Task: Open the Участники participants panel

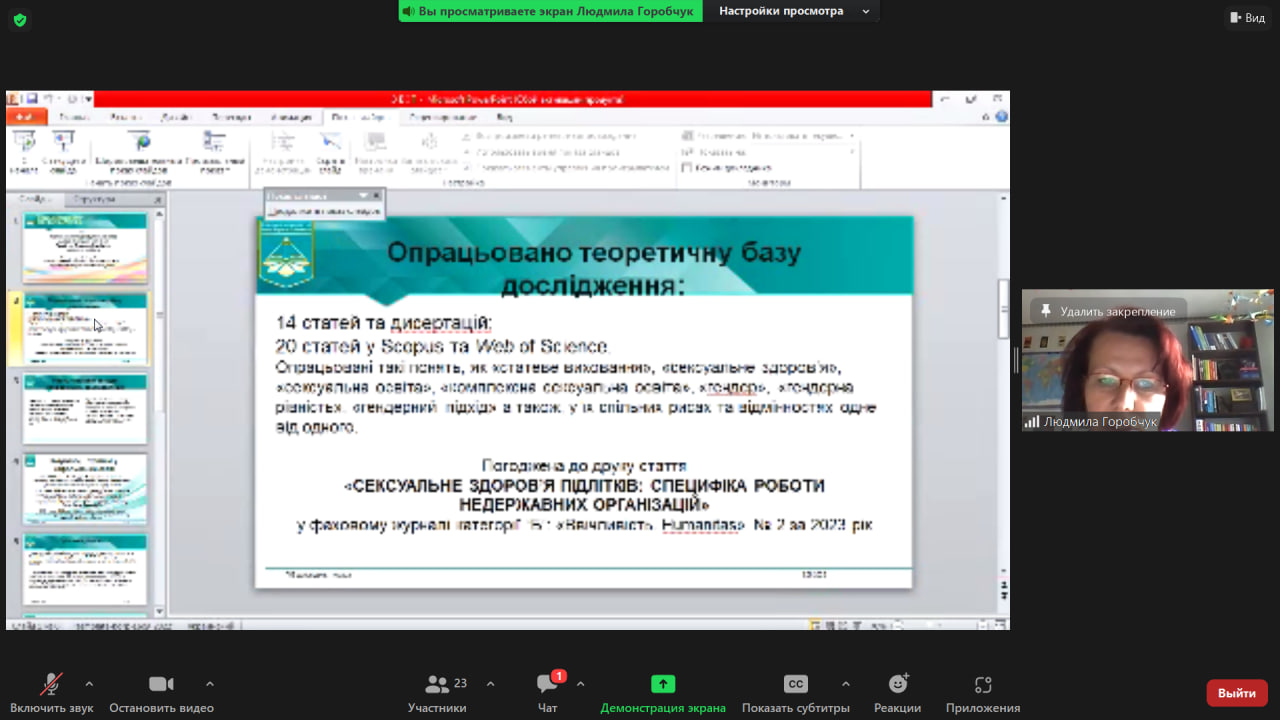Action: 437,693
